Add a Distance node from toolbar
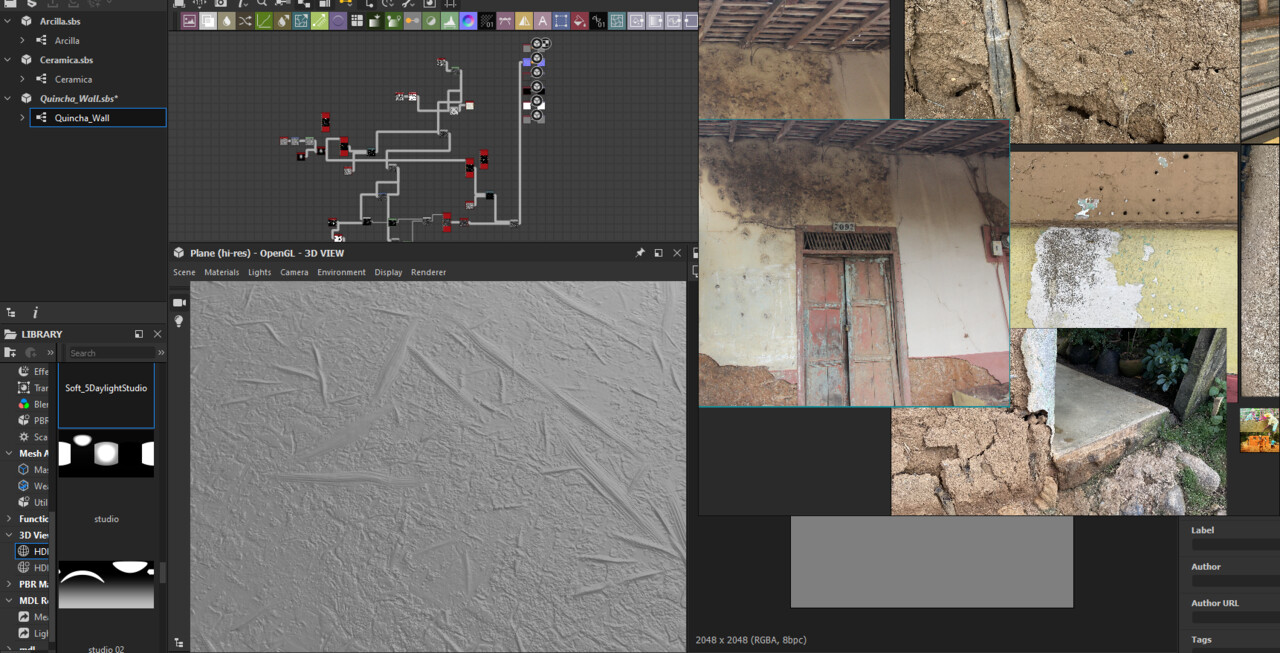This screenshot has width=1280, height=653. (321, 20)
